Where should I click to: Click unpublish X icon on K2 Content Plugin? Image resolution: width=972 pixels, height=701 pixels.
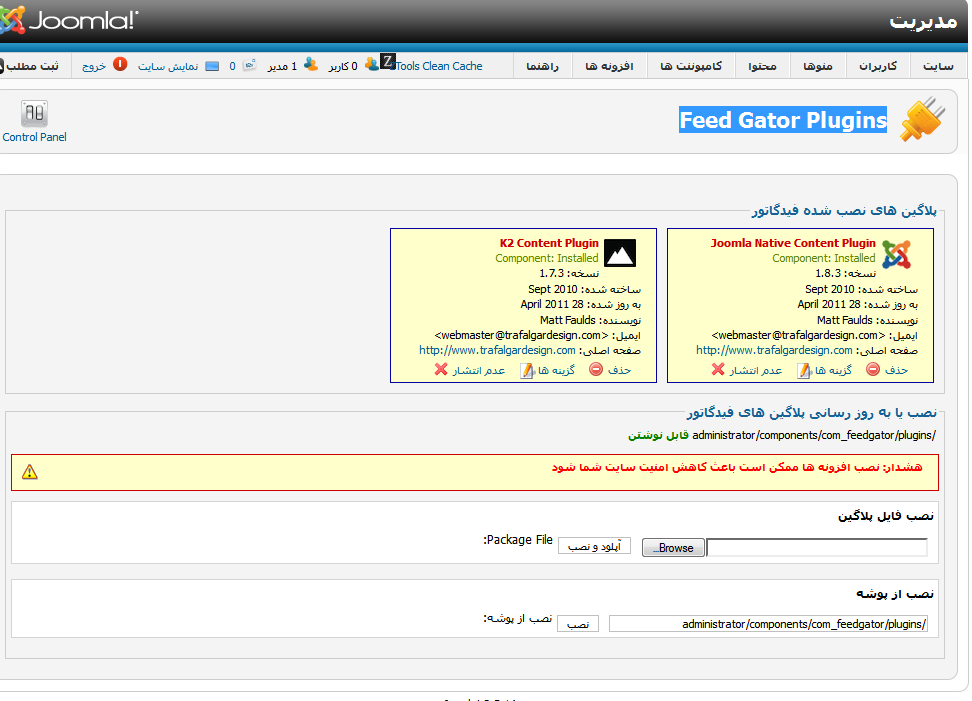click(x=441, y=369)
